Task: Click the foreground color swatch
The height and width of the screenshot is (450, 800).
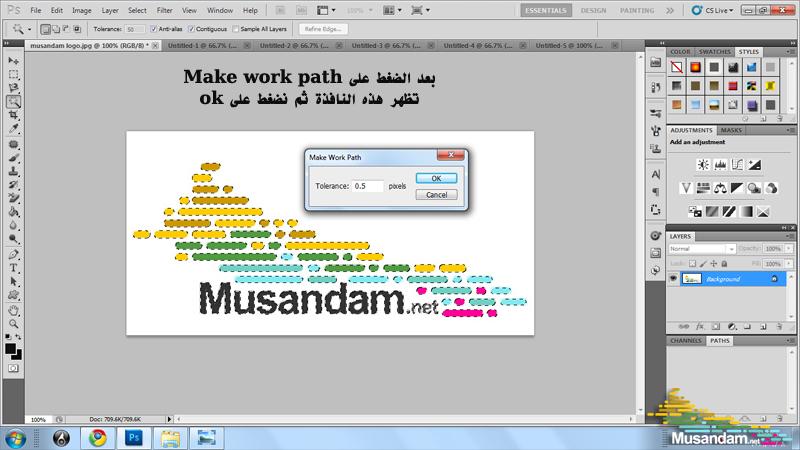Action: (10, 348)
